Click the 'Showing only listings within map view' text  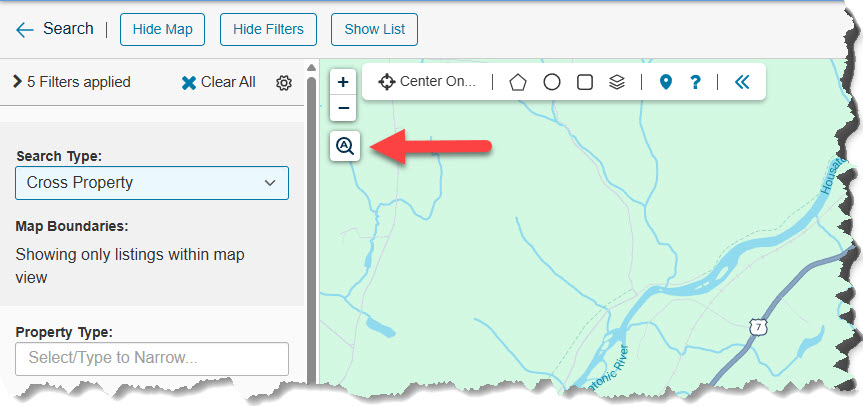point(130,266)
